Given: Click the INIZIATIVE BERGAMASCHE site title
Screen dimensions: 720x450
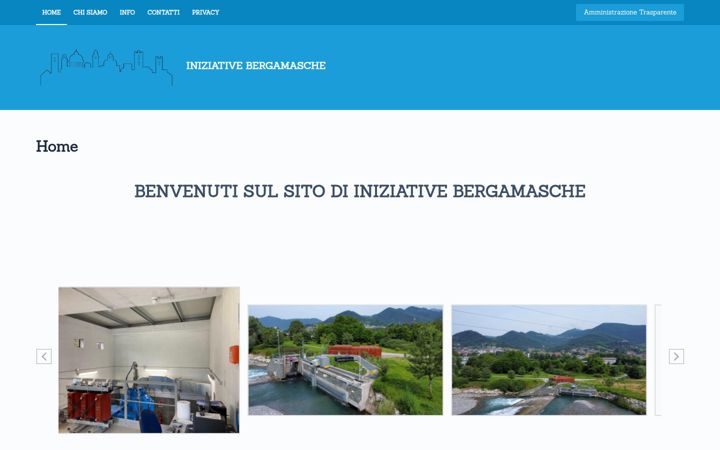Looking at the screenshot, I should click(x=256, y=66).
